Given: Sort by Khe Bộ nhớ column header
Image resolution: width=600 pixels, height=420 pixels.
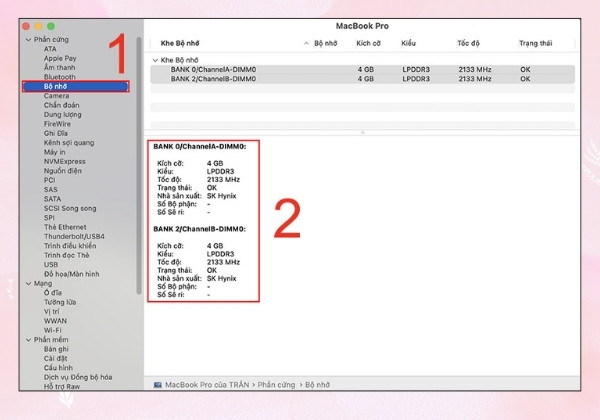Looking at the screenshot, I should pos(180,43).
